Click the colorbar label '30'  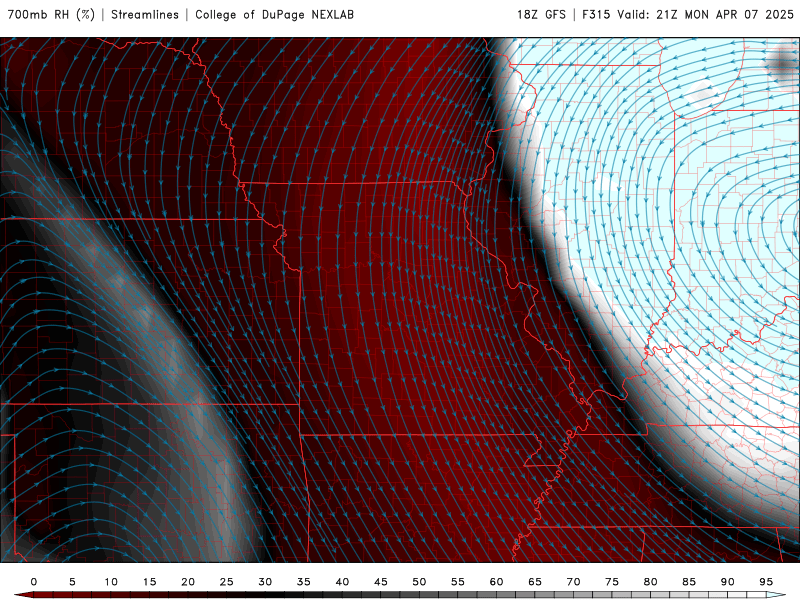(x=265, y=582)
